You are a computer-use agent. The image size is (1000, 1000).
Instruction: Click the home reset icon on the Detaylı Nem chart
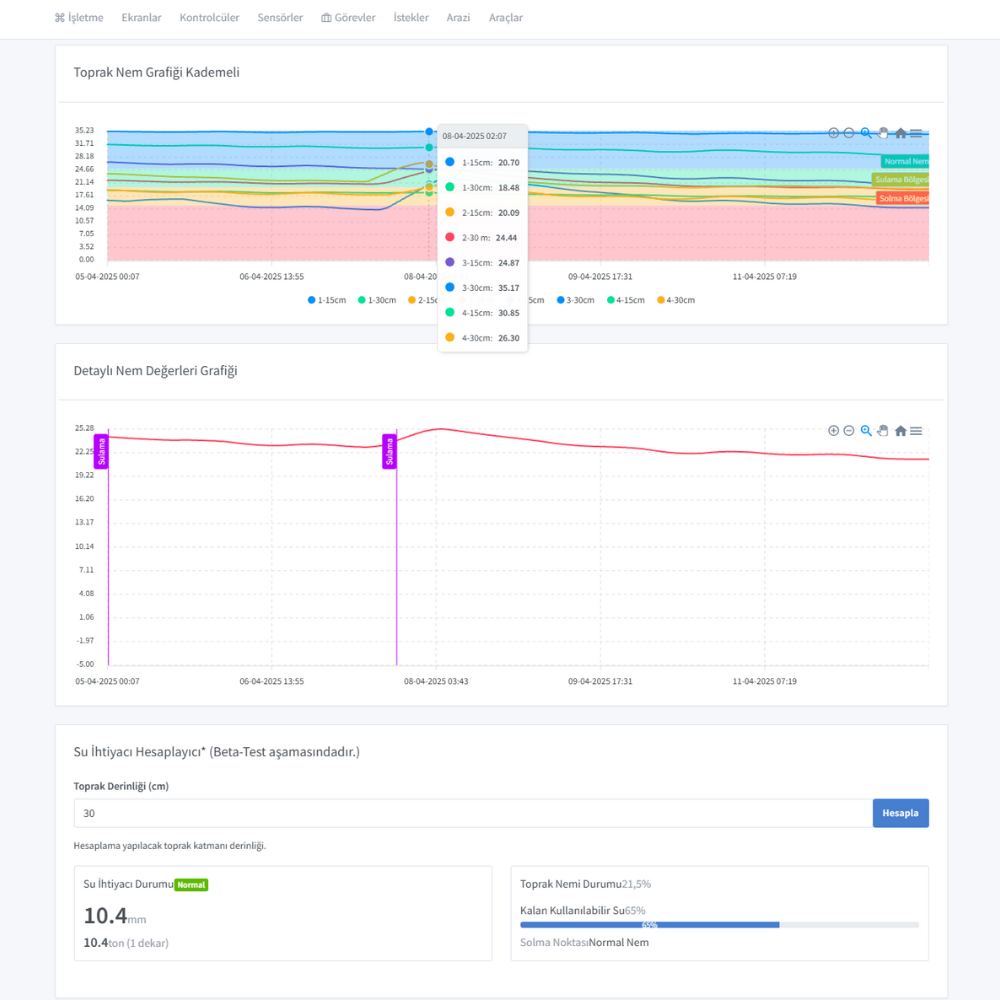(900, 430)
